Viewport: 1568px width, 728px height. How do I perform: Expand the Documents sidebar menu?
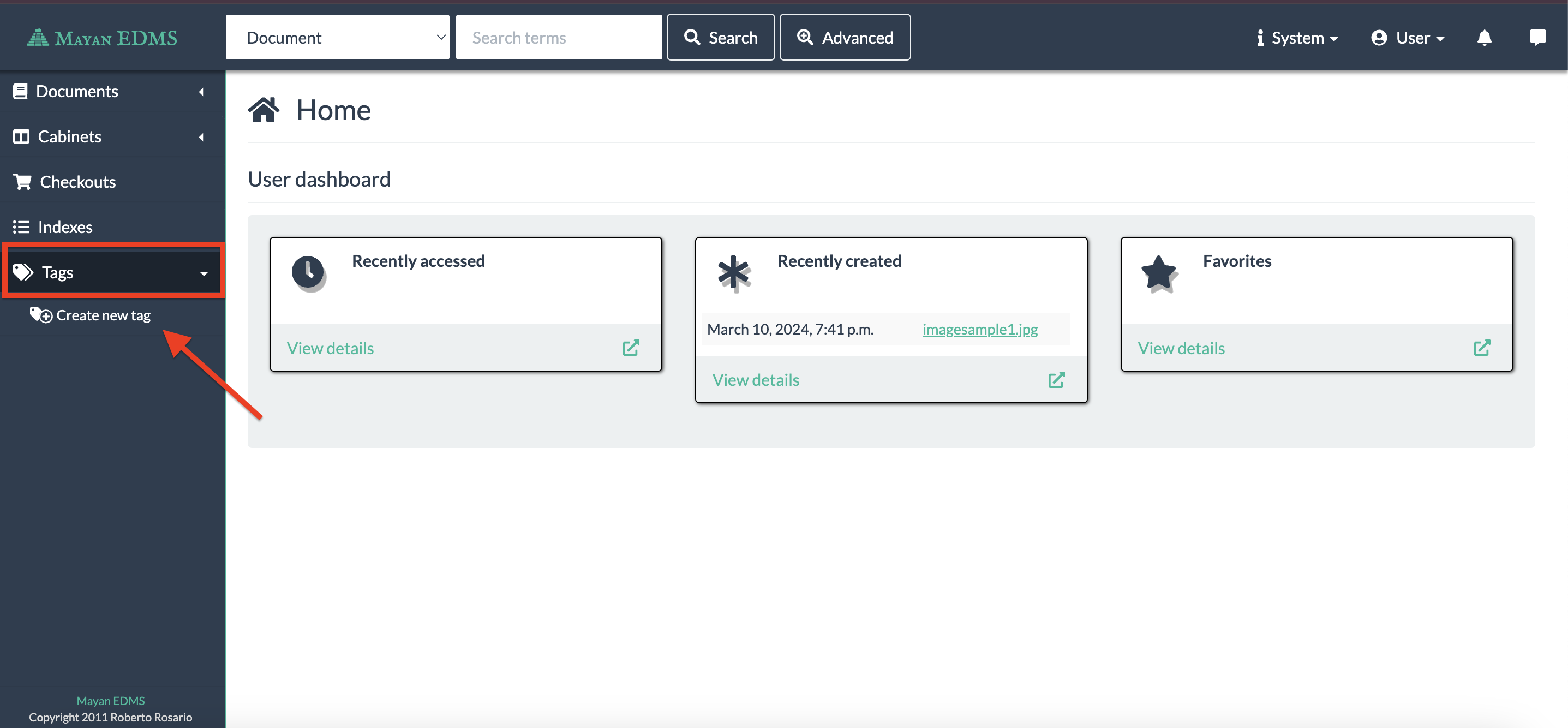(112, 91)
